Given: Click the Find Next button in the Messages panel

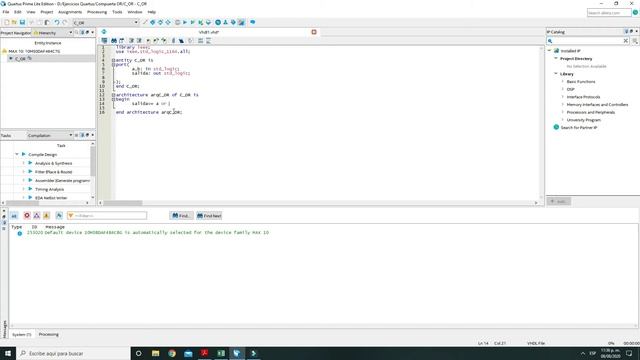Looking at the screenshot, I should coord(209,216).
